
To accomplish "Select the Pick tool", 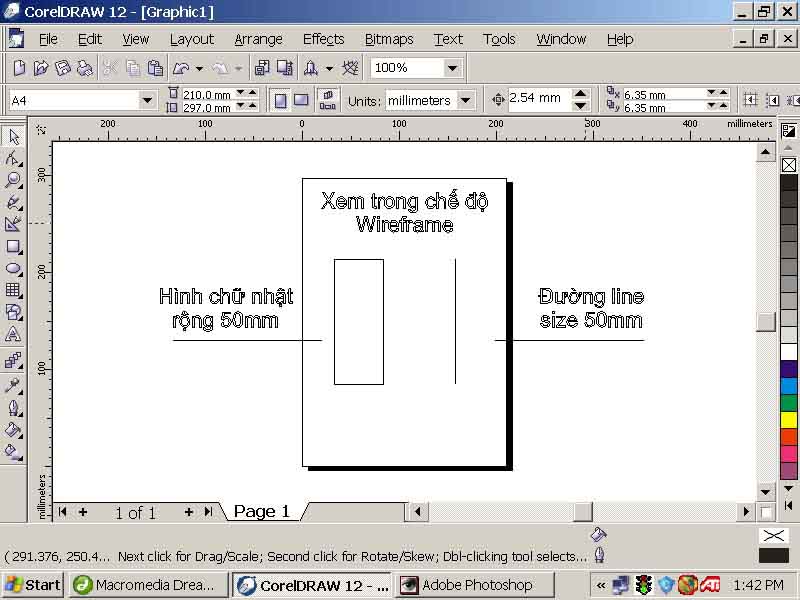I will (x=13, y=136).
